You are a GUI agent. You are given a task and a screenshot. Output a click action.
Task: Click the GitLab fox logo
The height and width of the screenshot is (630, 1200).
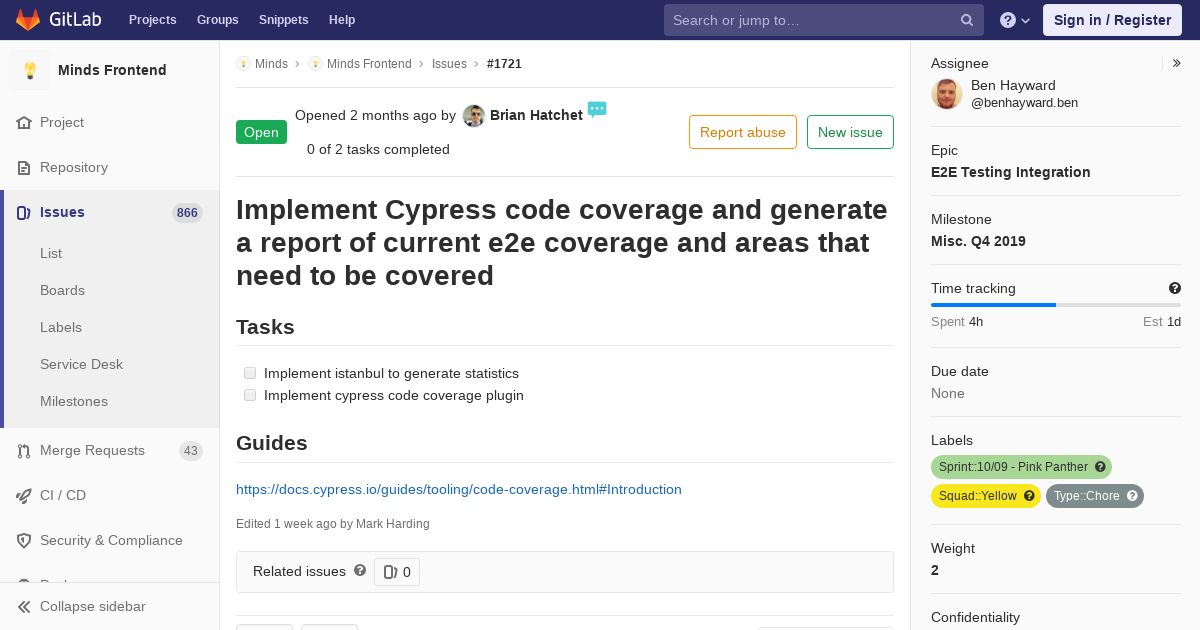point(28,19)
